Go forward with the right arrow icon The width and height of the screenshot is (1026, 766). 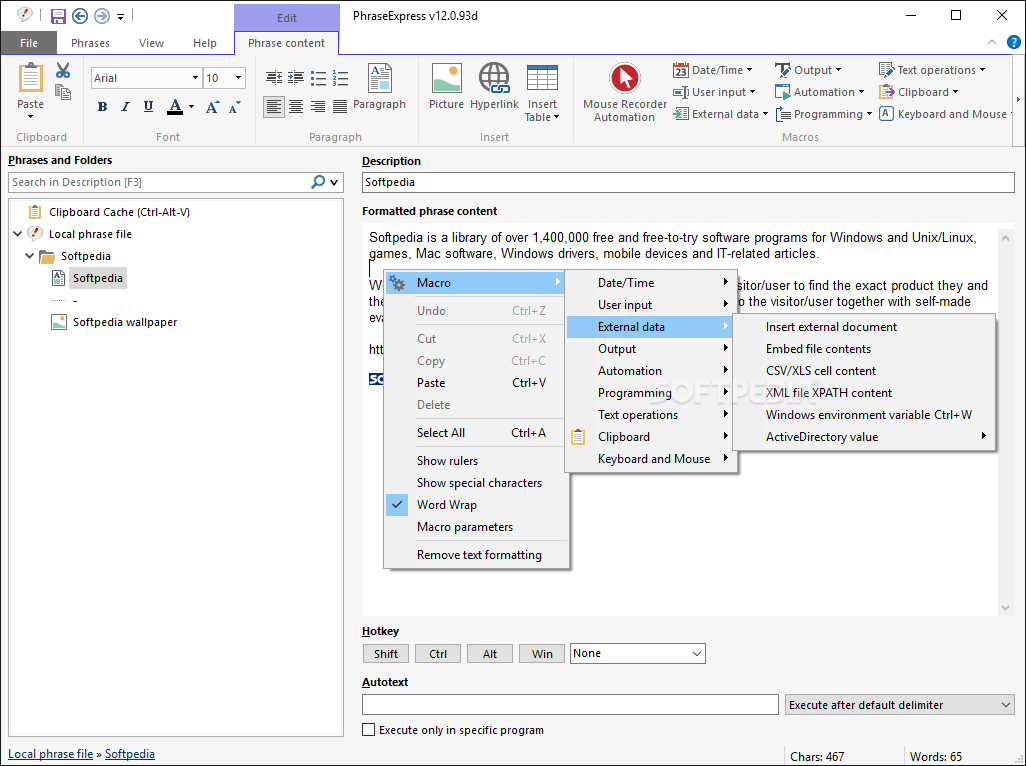[x=101, y=16]
